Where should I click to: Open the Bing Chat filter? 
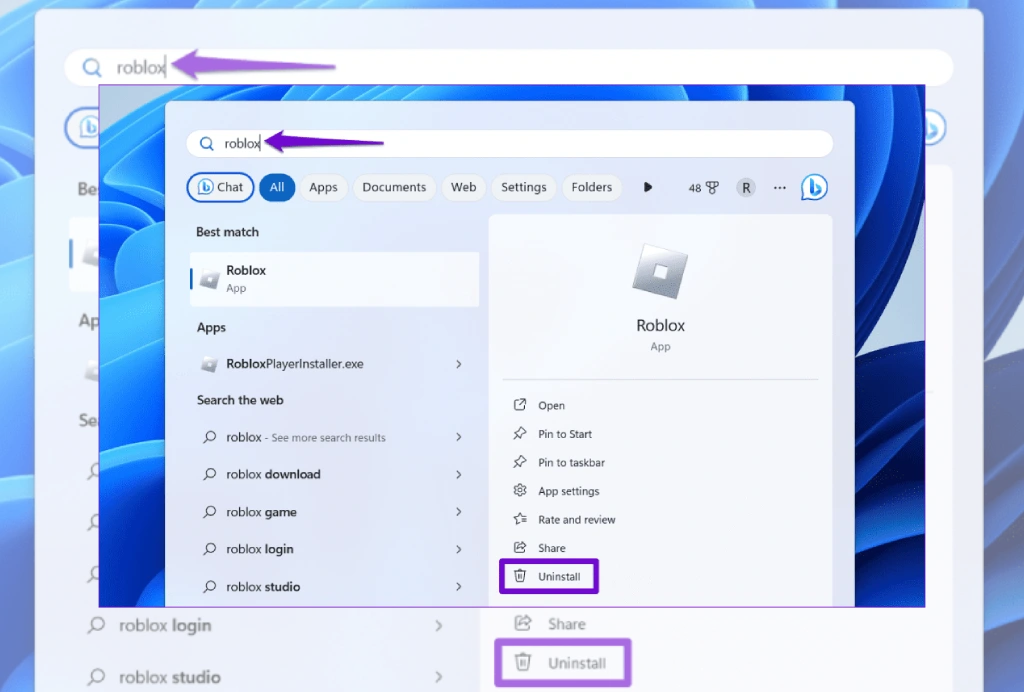(x=220, y=187)
